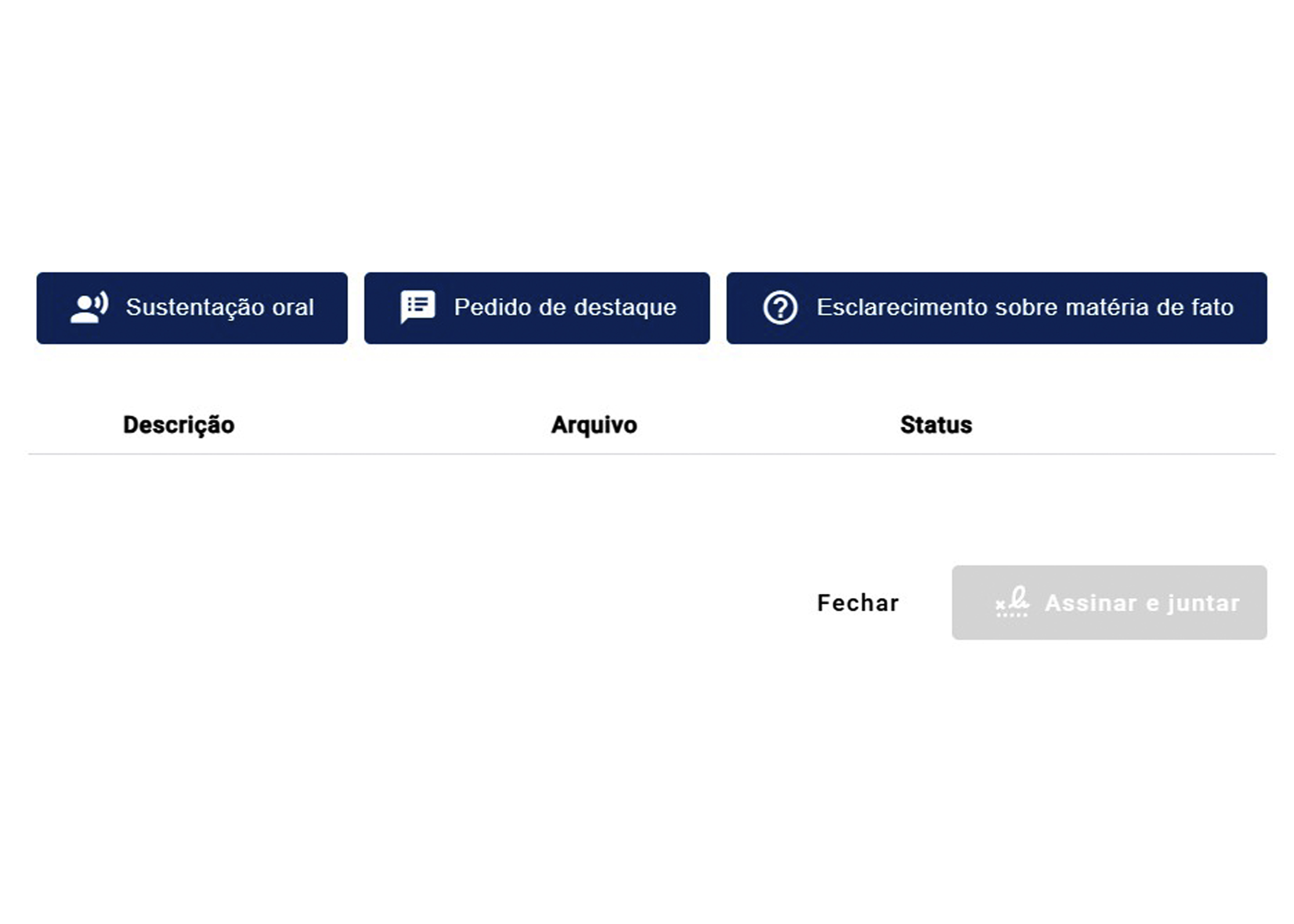This screenshot has height=924, width=1294.
Task: Click the "Pedido de destaque" label text
Action: pyautogui.click(x=564, y=308)
